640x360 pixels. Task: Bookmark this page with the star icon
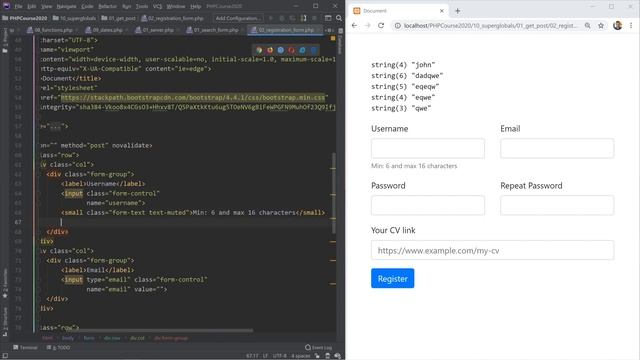[601, 25]
